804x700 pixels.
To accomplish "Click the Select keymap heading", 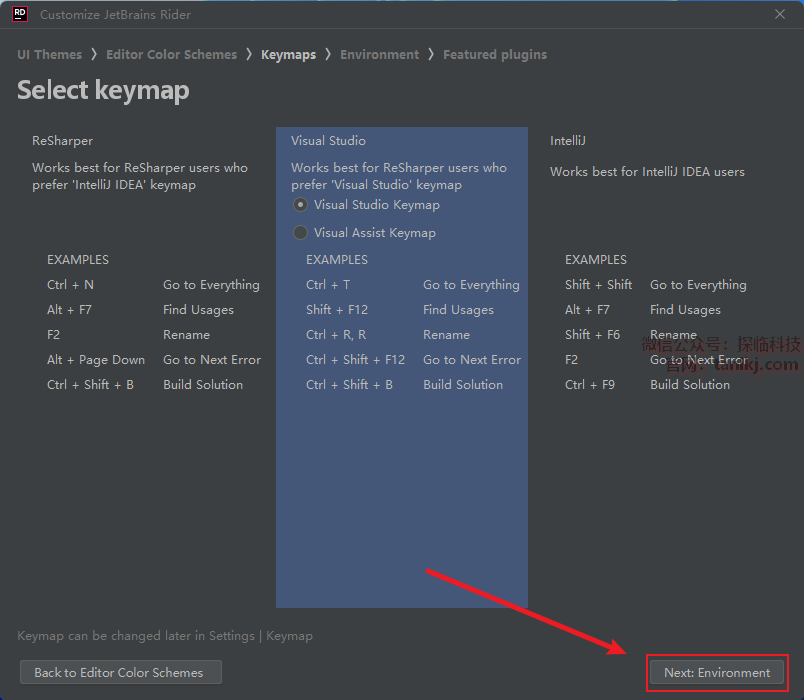I will (x=103, y=90).
